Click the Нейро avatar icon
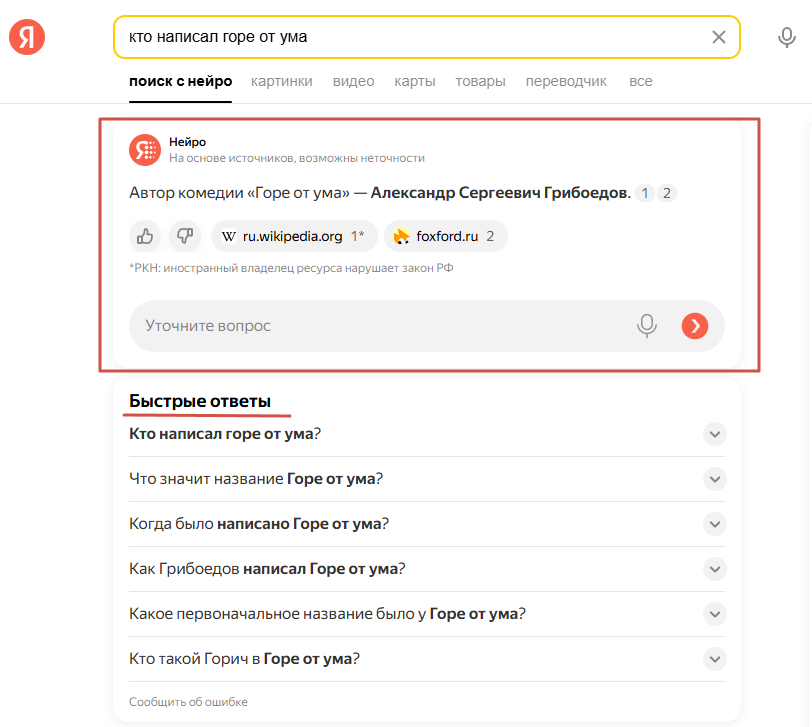The image size is (812, 727). (x=145, y=150)
